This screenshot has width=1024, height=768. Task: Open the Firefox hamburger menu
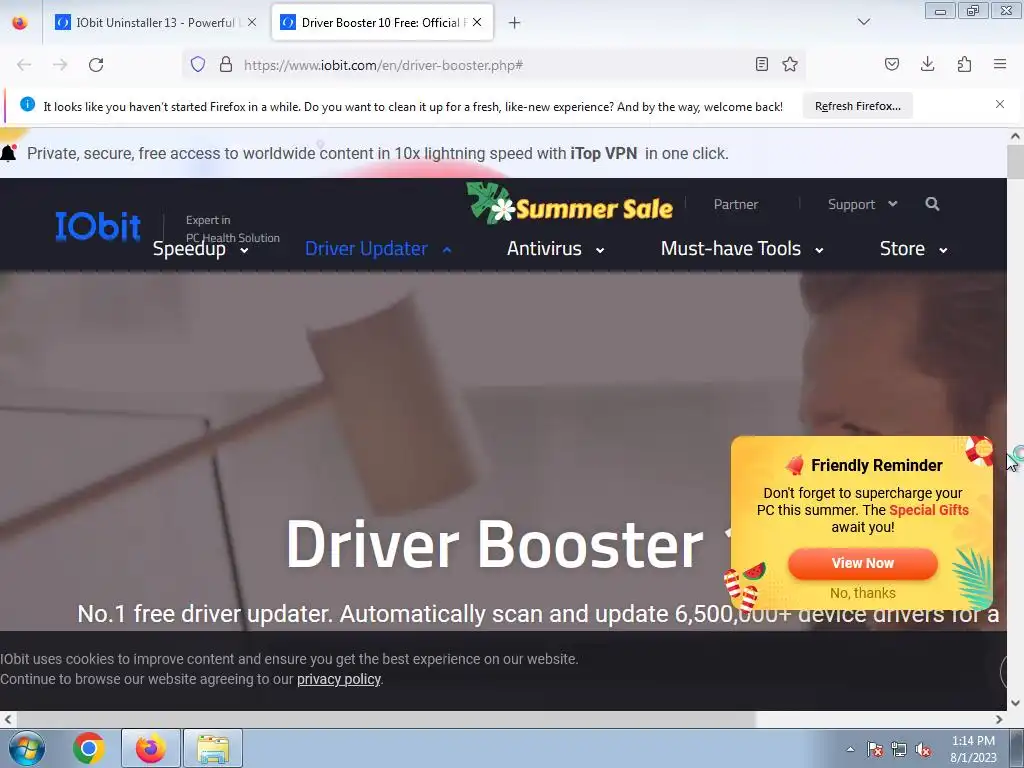click(1000, 64)
